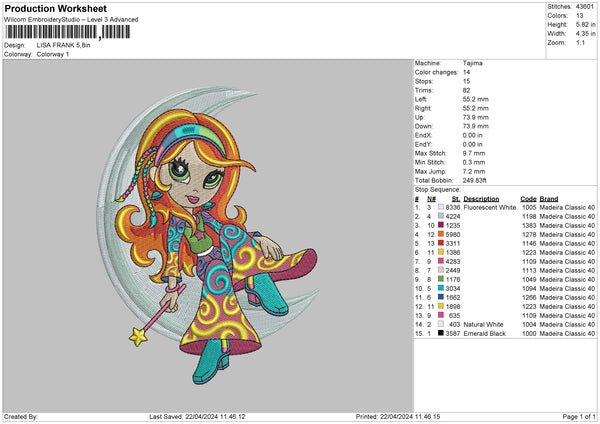Click the Zoom value 1:1
This screenshot has height=424, width=600.
point(580,42)
